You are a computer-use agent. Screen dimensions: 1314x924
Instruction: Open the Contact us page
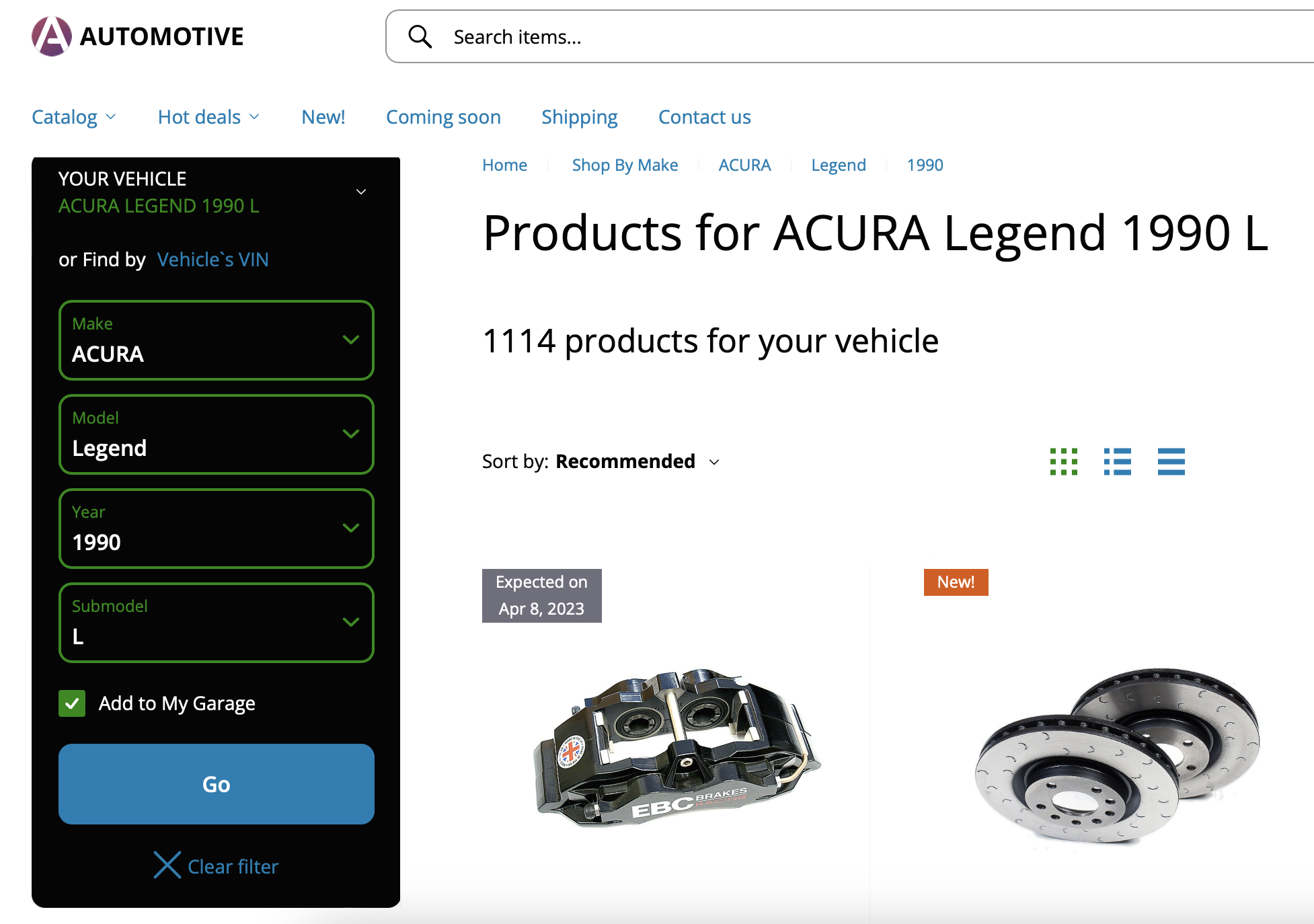pos(705,117)
